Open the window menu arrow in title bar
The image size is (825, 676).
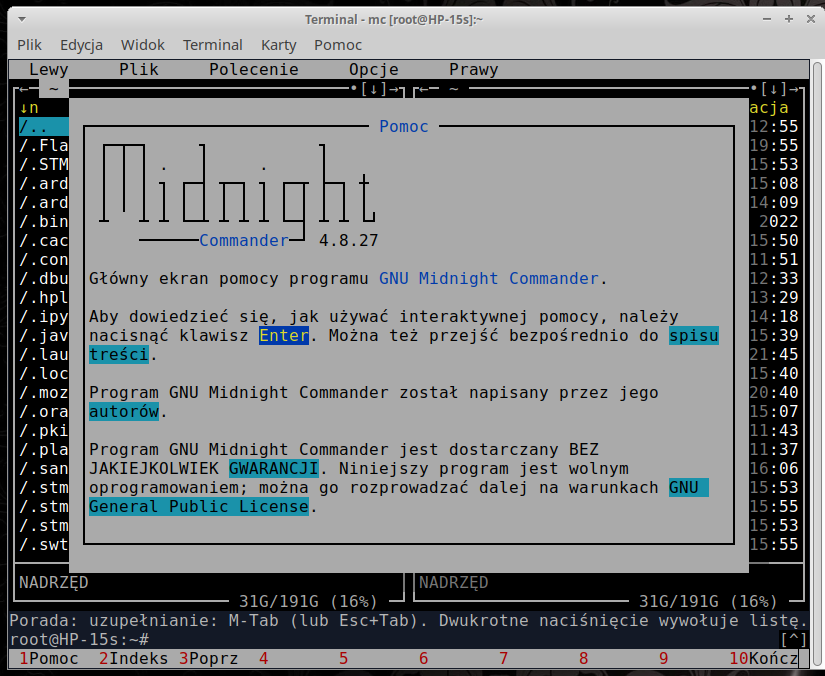click(x=22, y=19)
